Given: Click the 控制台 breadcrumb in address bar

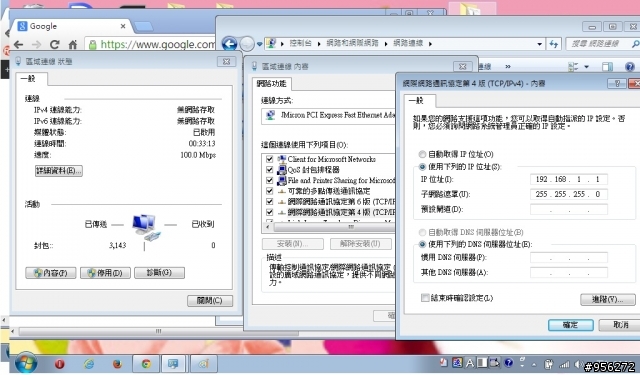Looking at the screenshot, I should pos(300,43).
